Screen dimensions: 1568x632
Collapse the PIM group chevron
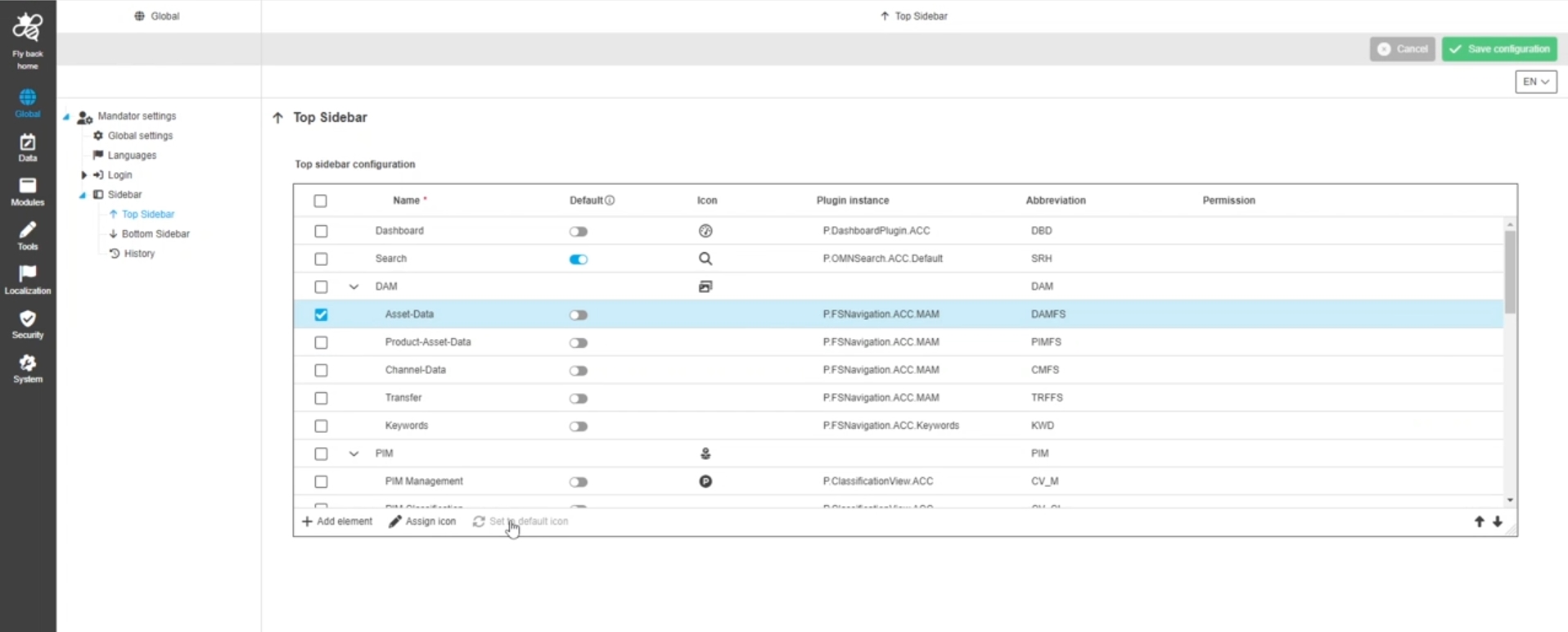tap(354, 454)
